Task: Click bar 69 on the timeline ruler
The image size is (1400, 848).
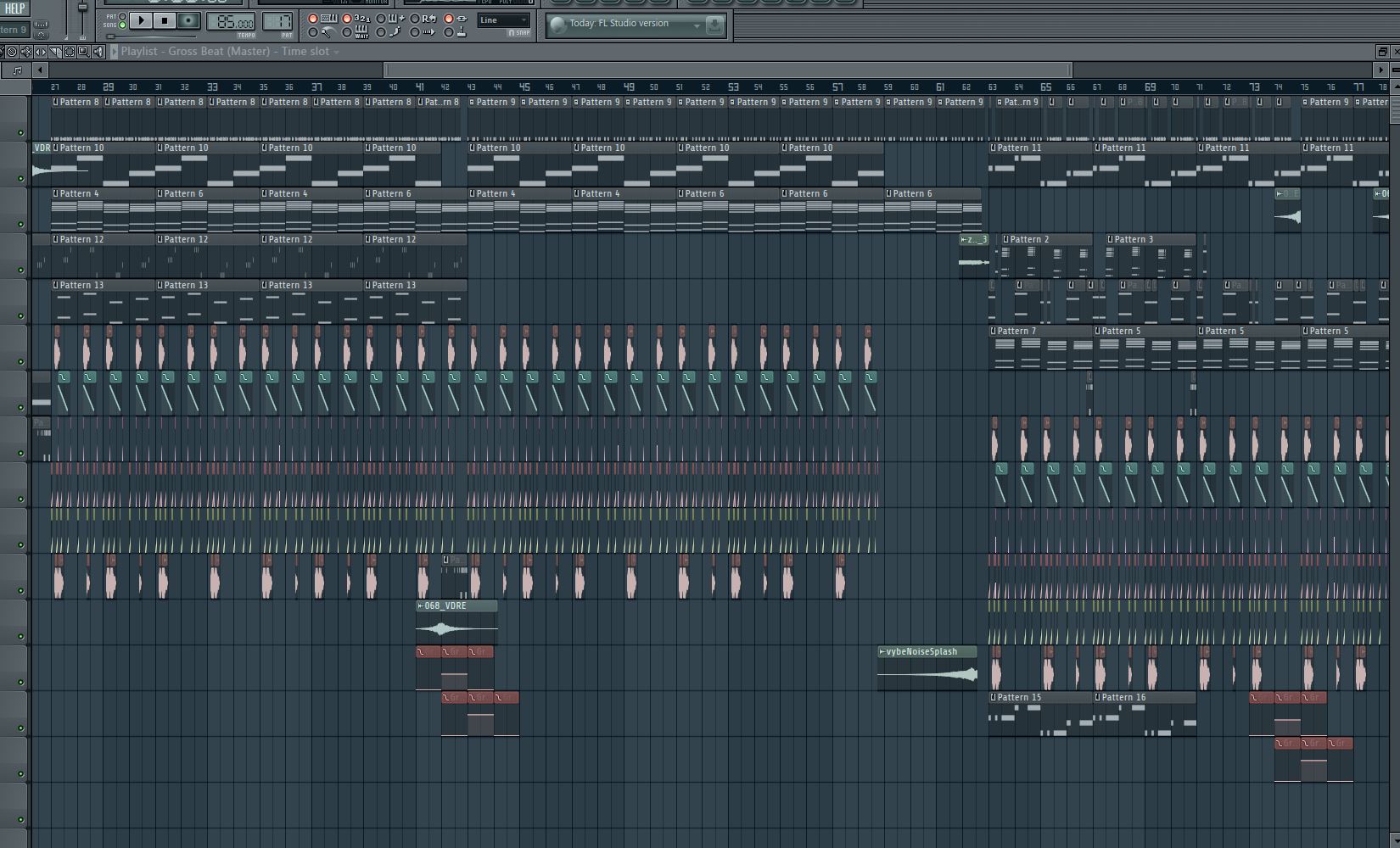Action: coord(1150,87)
